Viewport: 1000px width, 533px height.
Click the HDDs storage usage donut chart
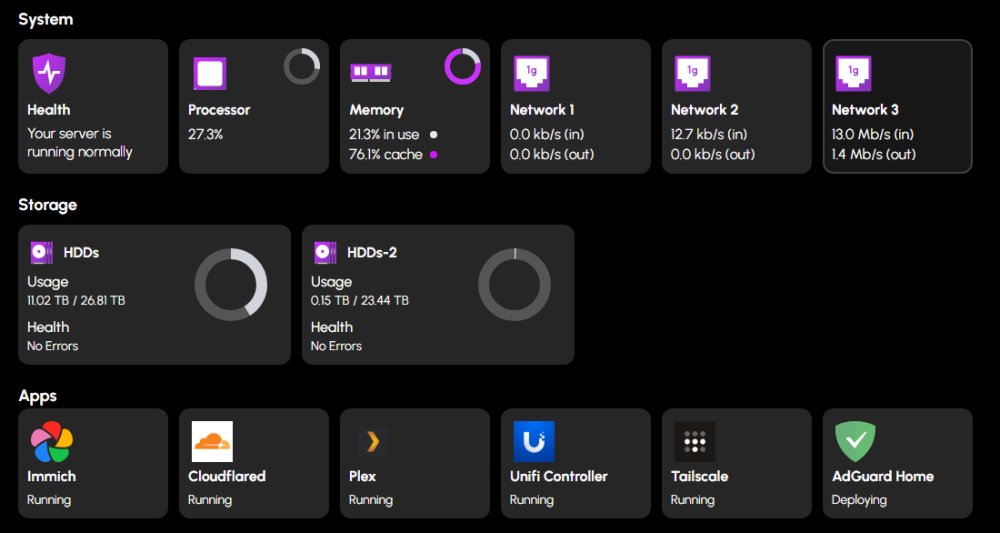[231, 285]
